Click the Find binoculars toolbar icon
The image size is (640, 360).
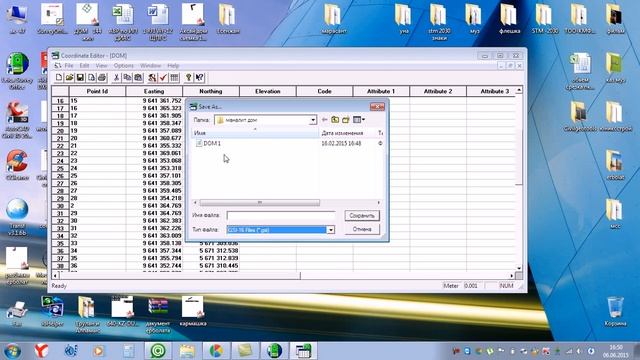pos(152,78)
